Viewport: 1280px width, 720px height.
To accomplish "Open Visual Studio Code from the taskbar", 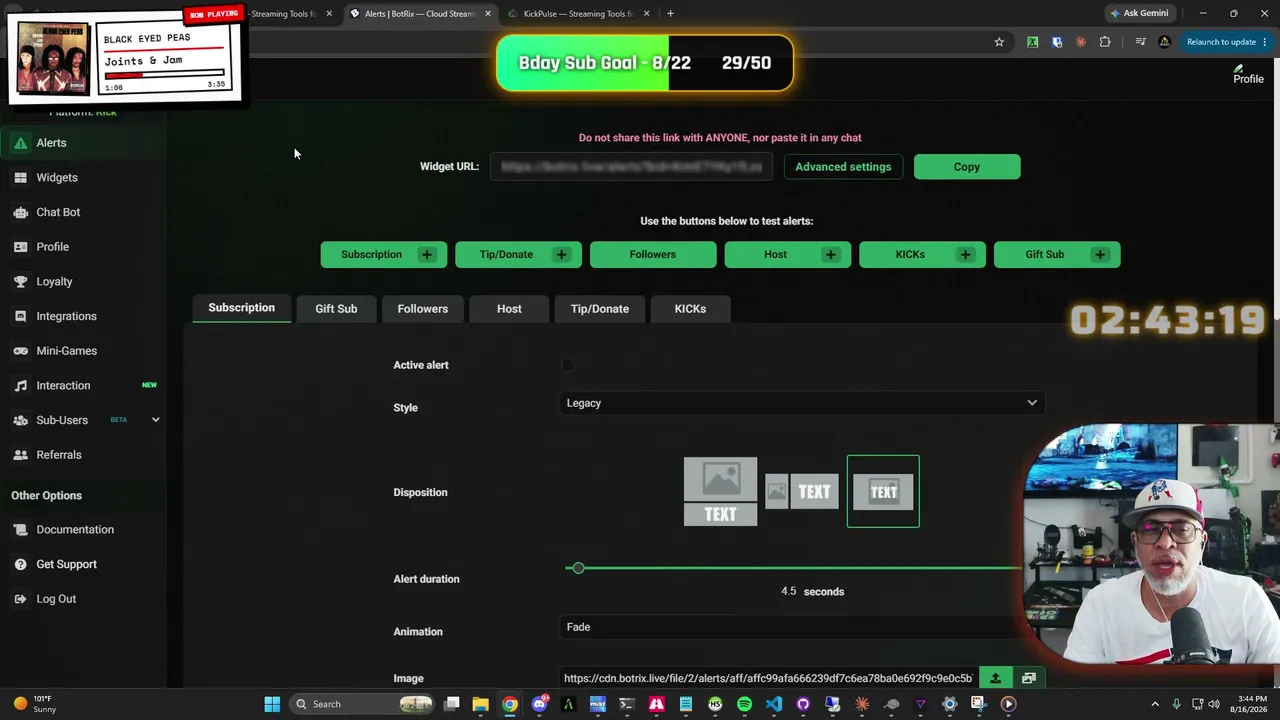I will [x=774, y=704].
